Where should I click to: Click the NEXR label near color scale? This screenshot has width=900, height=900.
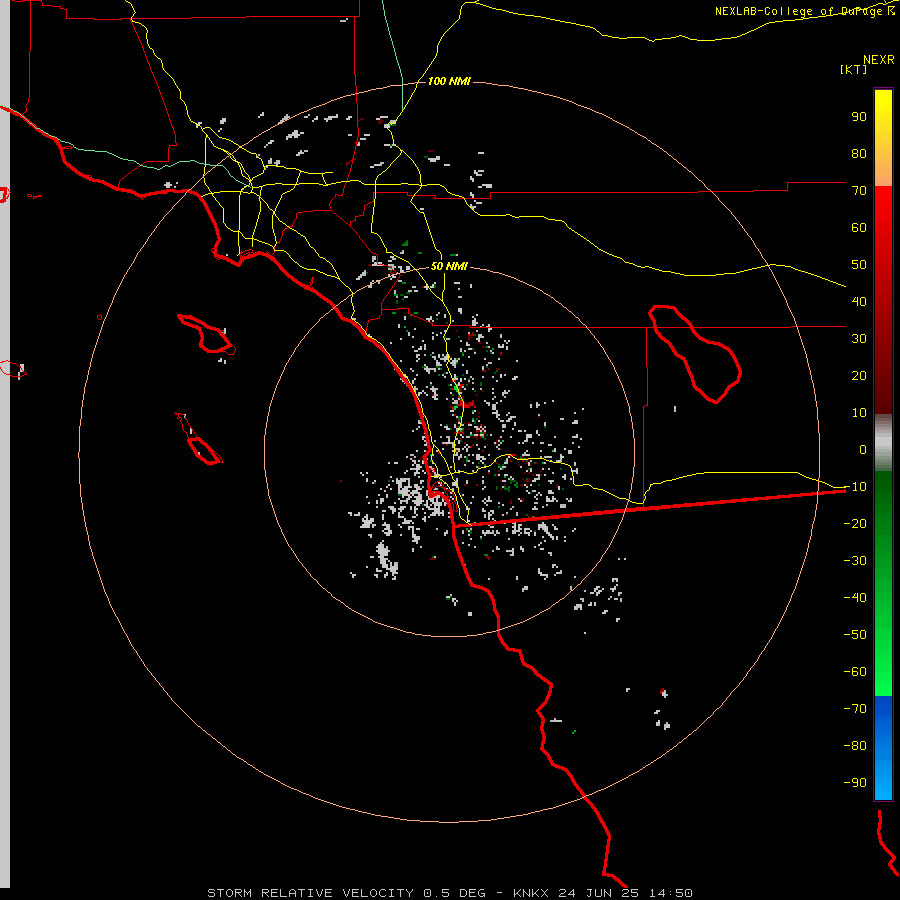[879, 59]
